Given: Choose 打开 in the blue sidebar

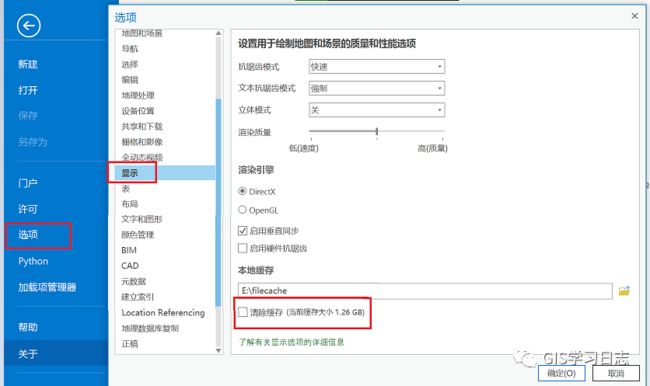Looking at the screenshot, I should pos(28,90).
